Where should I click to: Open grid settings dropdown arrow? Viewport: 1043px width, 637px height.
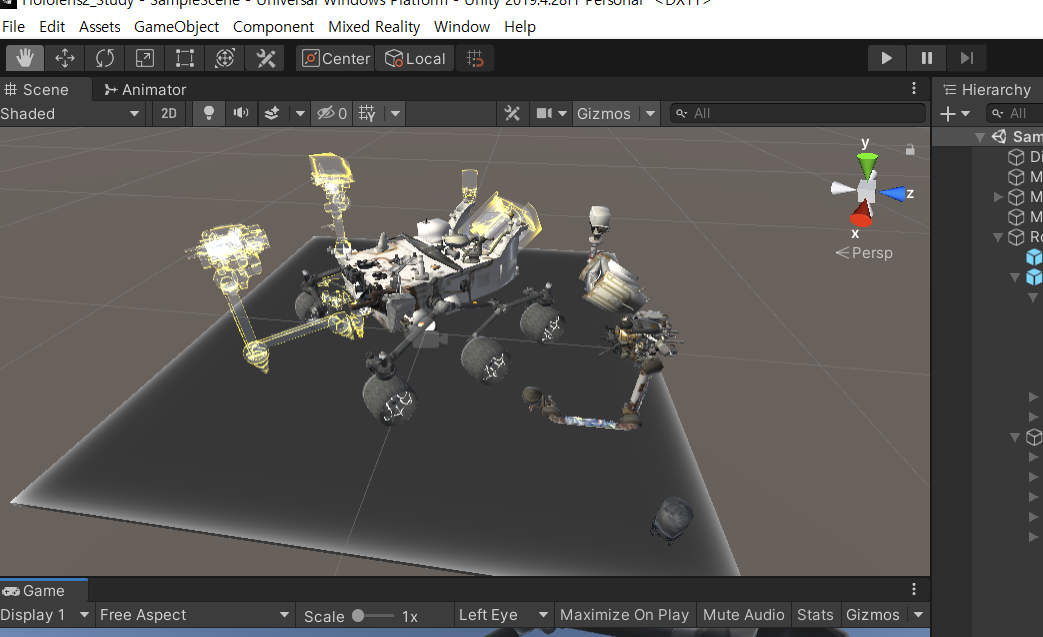395,114
